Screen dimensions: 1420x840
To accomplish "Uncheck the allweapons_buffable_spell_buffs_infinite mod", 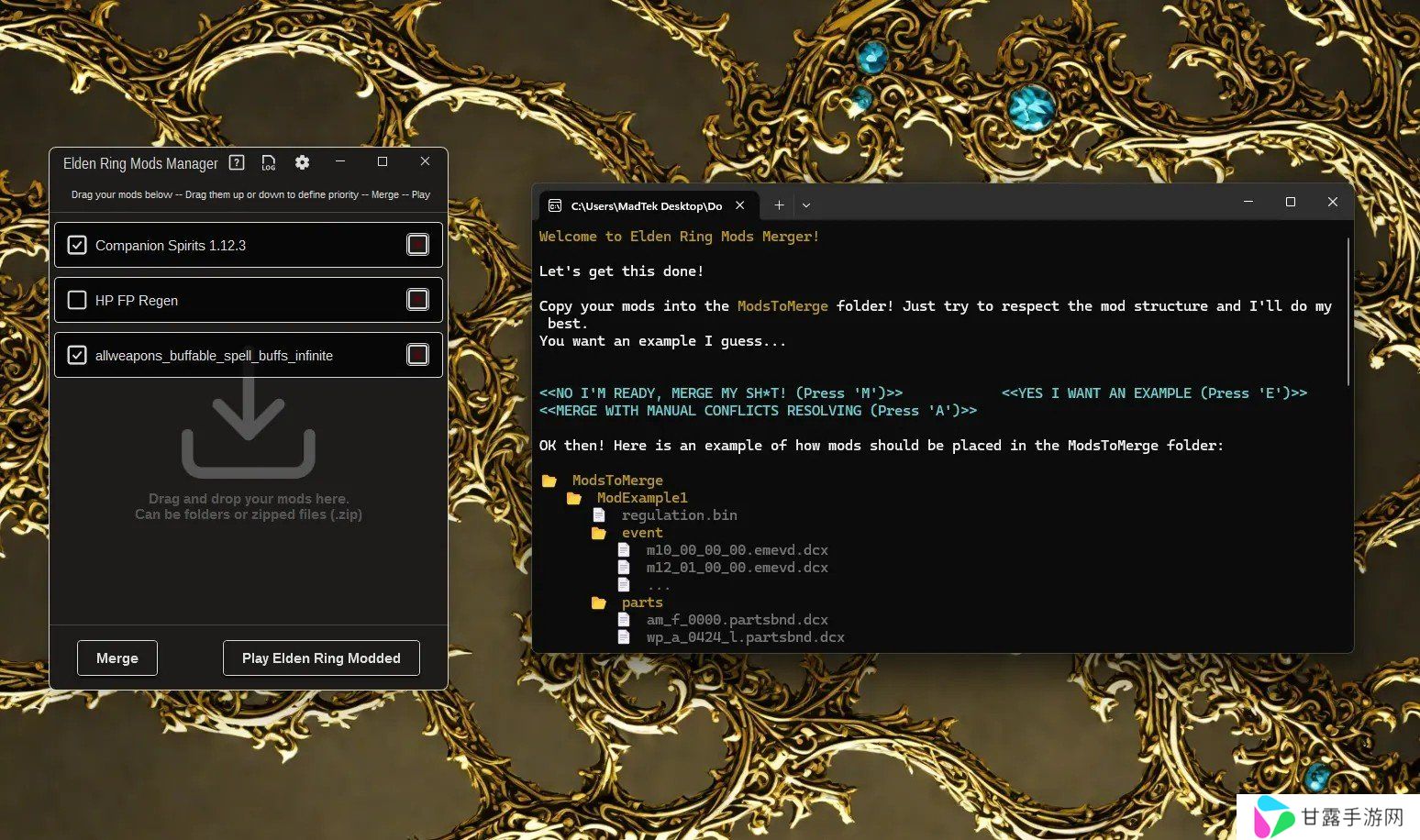I will 77,355.
